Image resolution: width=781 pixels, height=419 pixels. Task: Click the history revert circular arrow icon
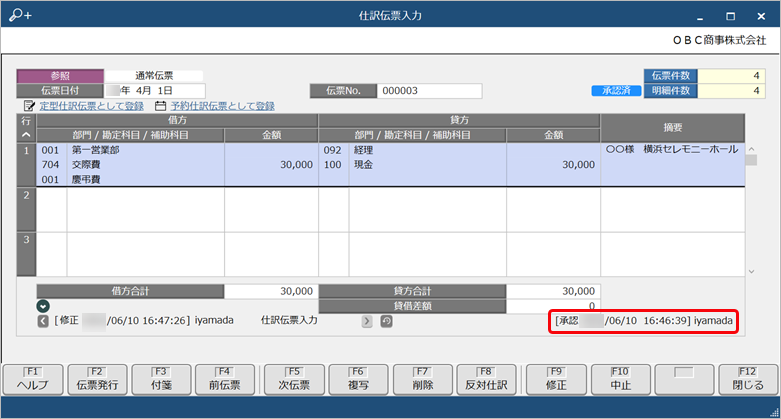coord(387,321)
